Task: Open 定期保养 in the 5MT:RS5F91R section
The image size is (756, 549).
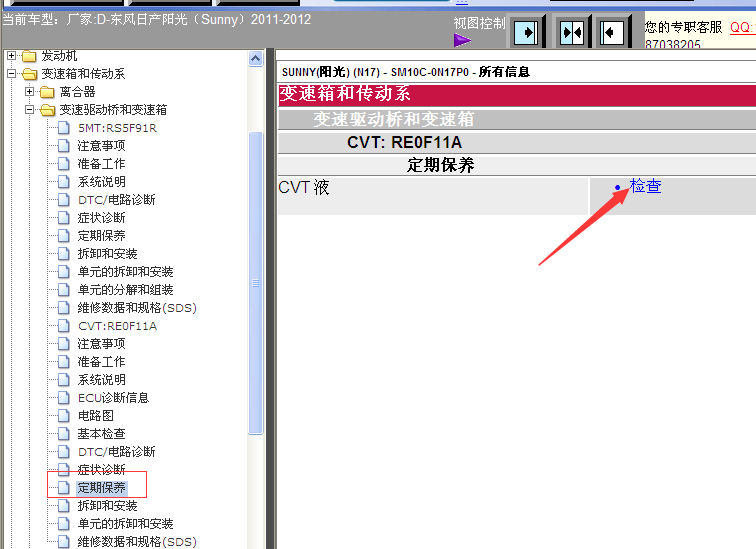Action: click(x=101, y=236)
